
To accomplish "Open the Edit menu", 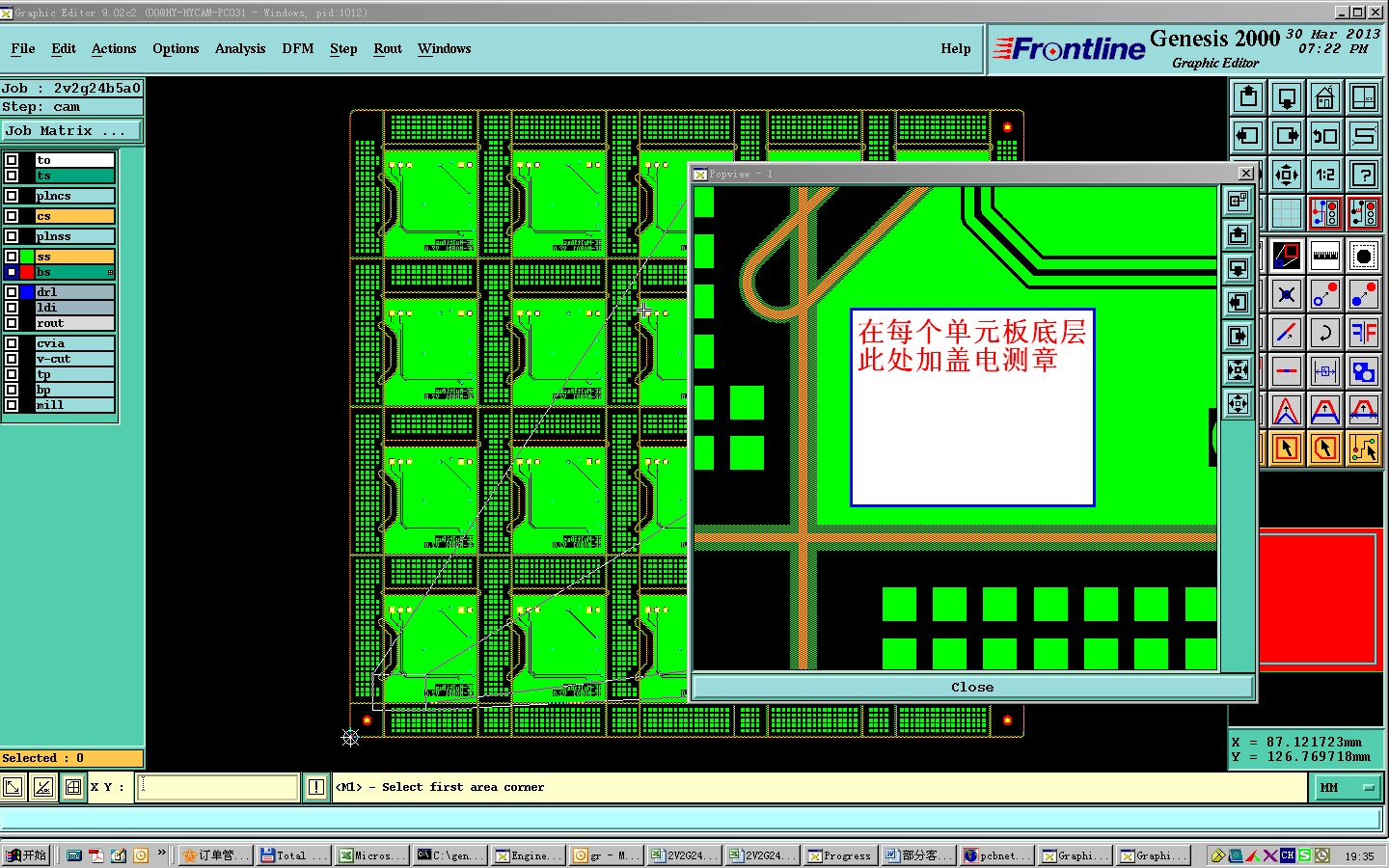I will [64, 49].
